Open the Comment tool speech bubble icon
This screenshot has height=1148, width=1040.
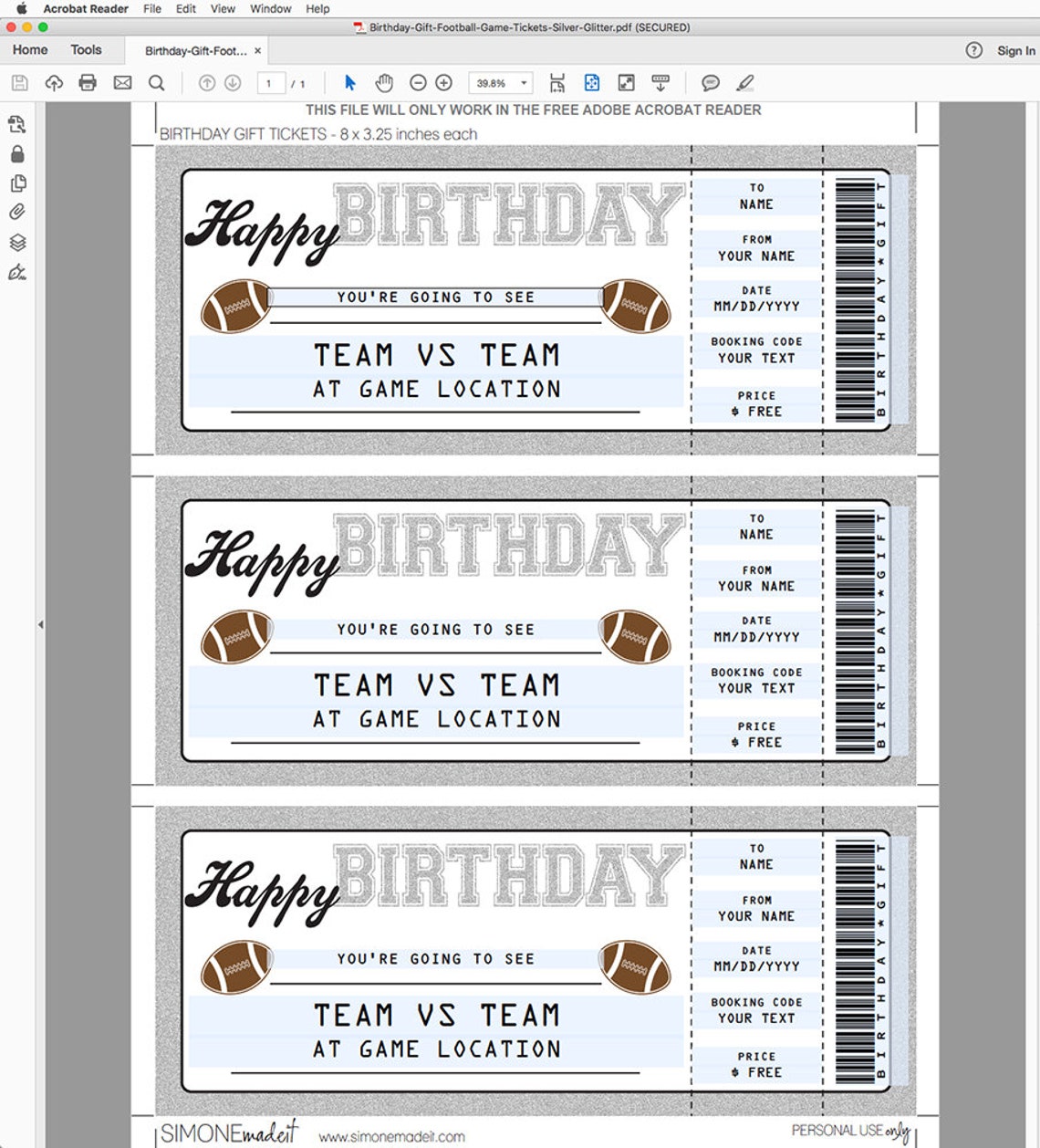pos(709,82)
